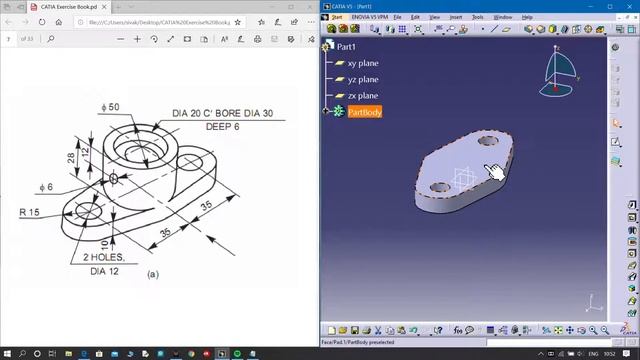640x360 pixels.
Task: Open the Edit menu in CATIA
Action: [415, 17]
